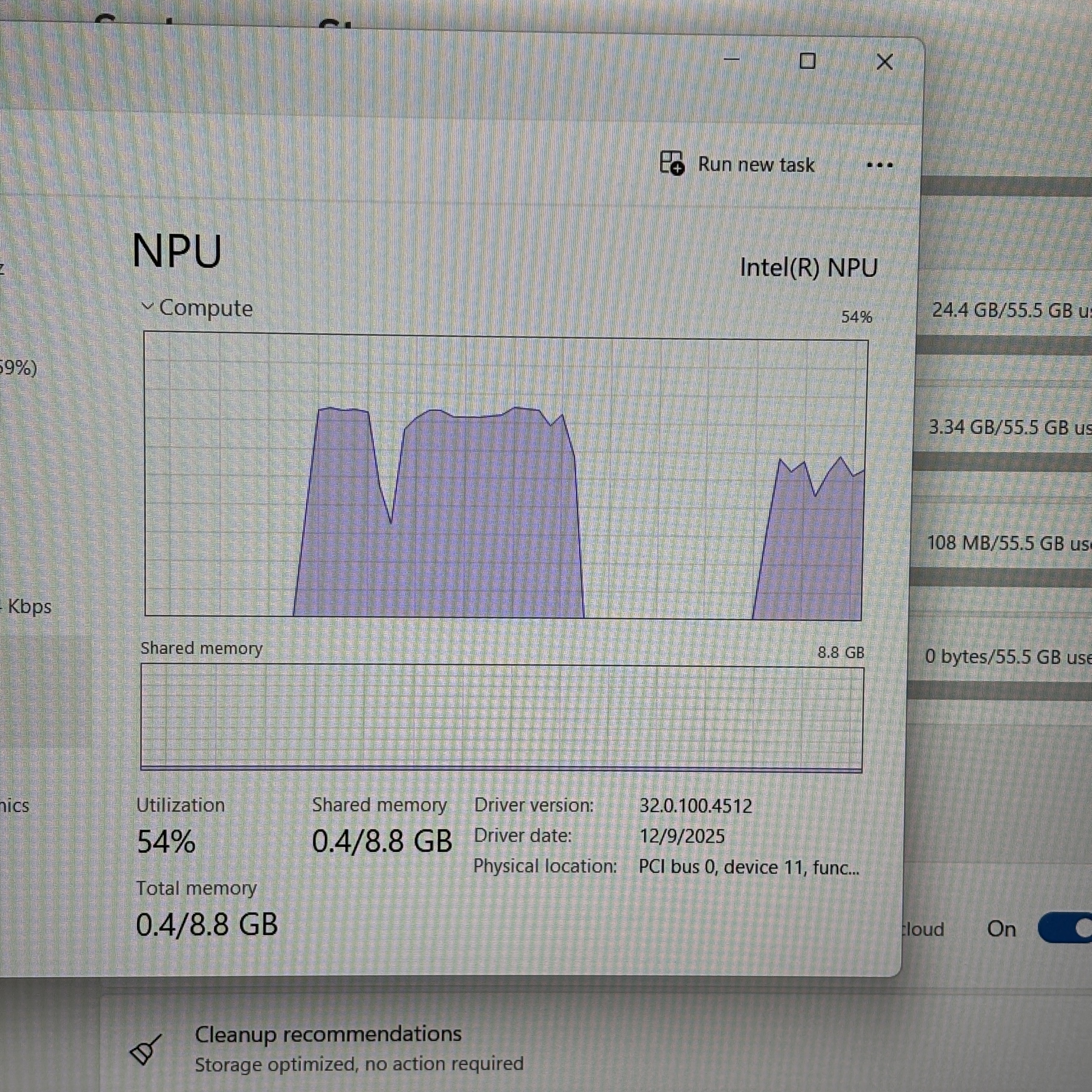The width and height of the screenshot is (1092, 1092).
Task: Click the NPU page heading
Action: [x=177, y=250]
